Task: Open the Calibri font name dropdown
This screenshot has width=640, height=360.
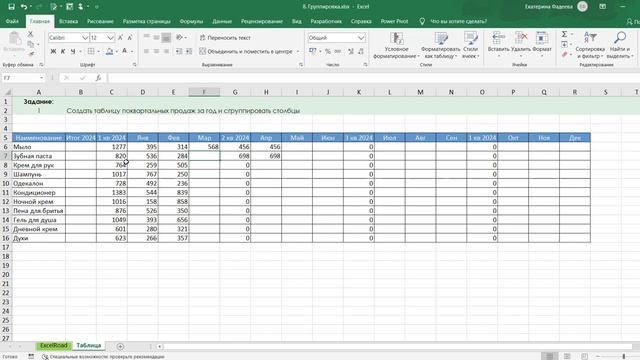Action: pyautogui.click(x=85, y=38)
